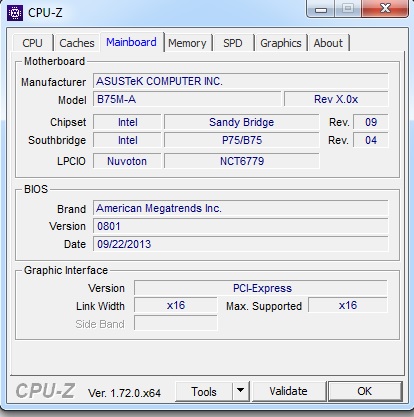The width and height of the screenshot is (414, 417).
Task: Click the LPCIO NCT6779 field
Action: tap(242, 161)
